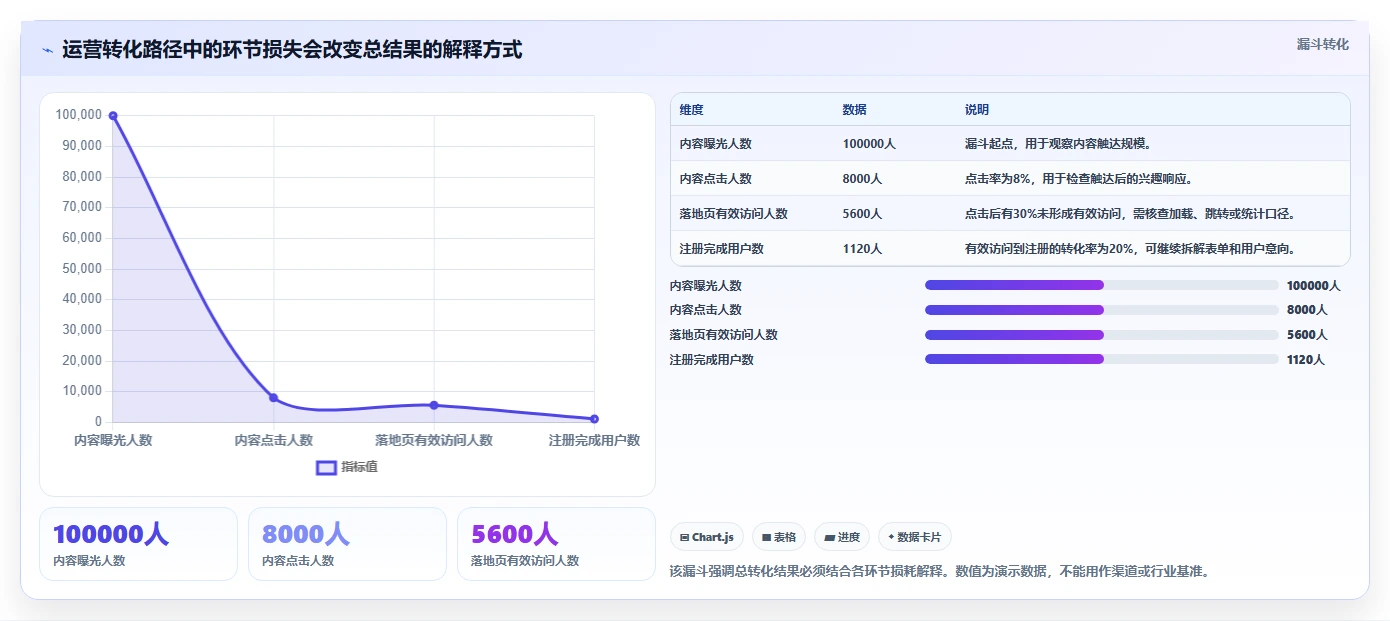This screenshot has width=1390, height=621.
Task: Open the 8000人 内容点击人数 stat card
Action: [x=347, y=544]
